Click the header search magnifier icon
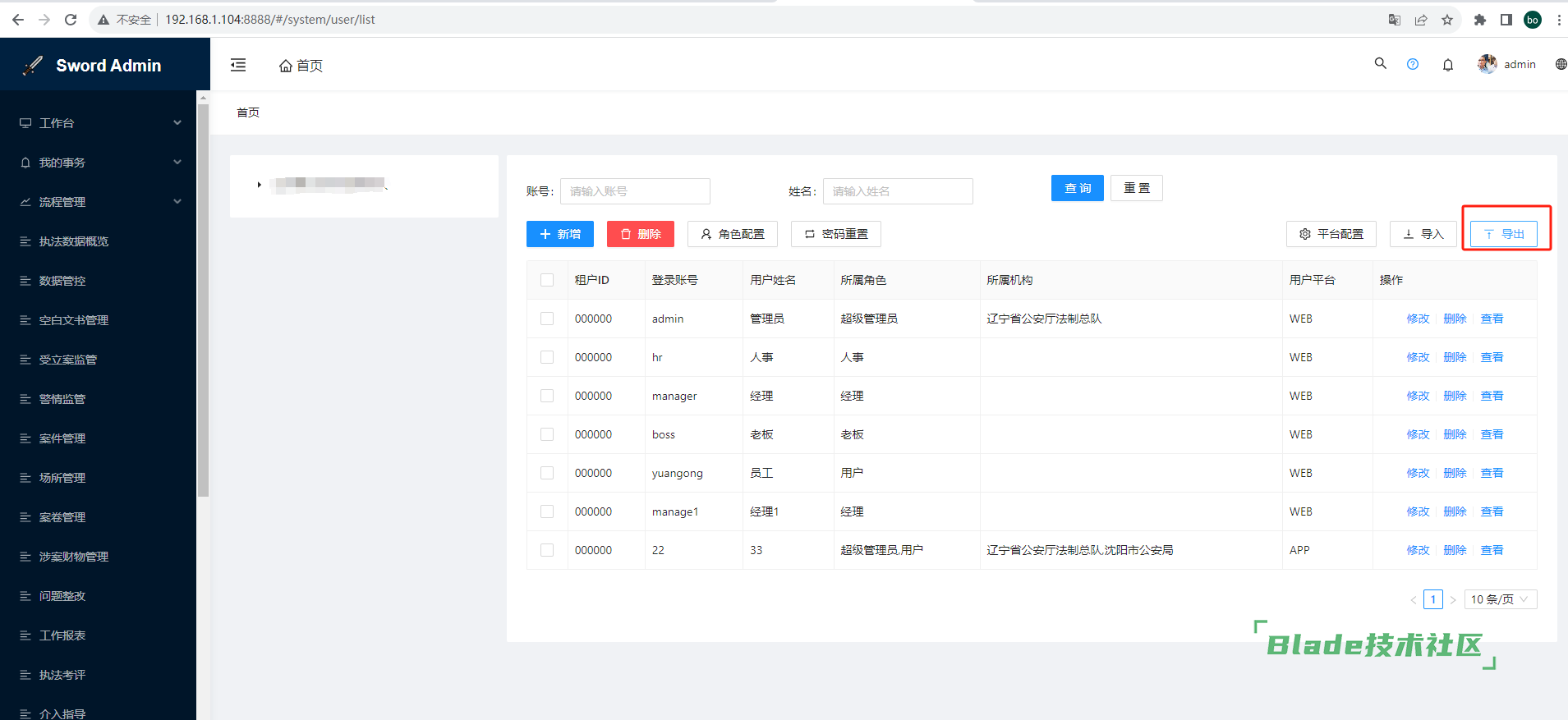1568x720 pixels. 1381,63
